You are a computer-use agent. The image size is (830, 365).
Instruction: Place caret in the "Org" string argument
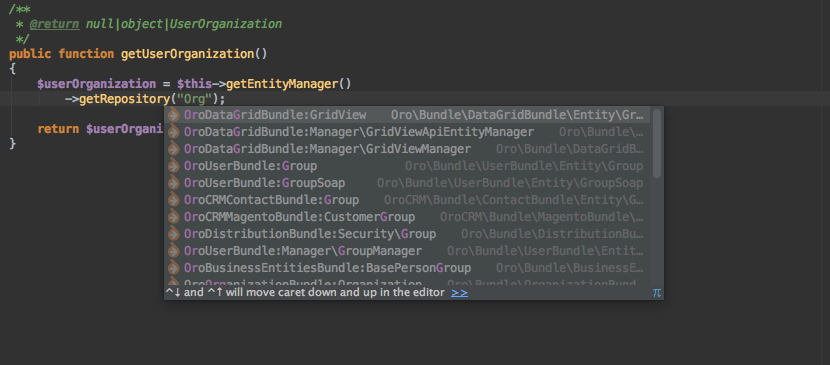tap(195, 99)
